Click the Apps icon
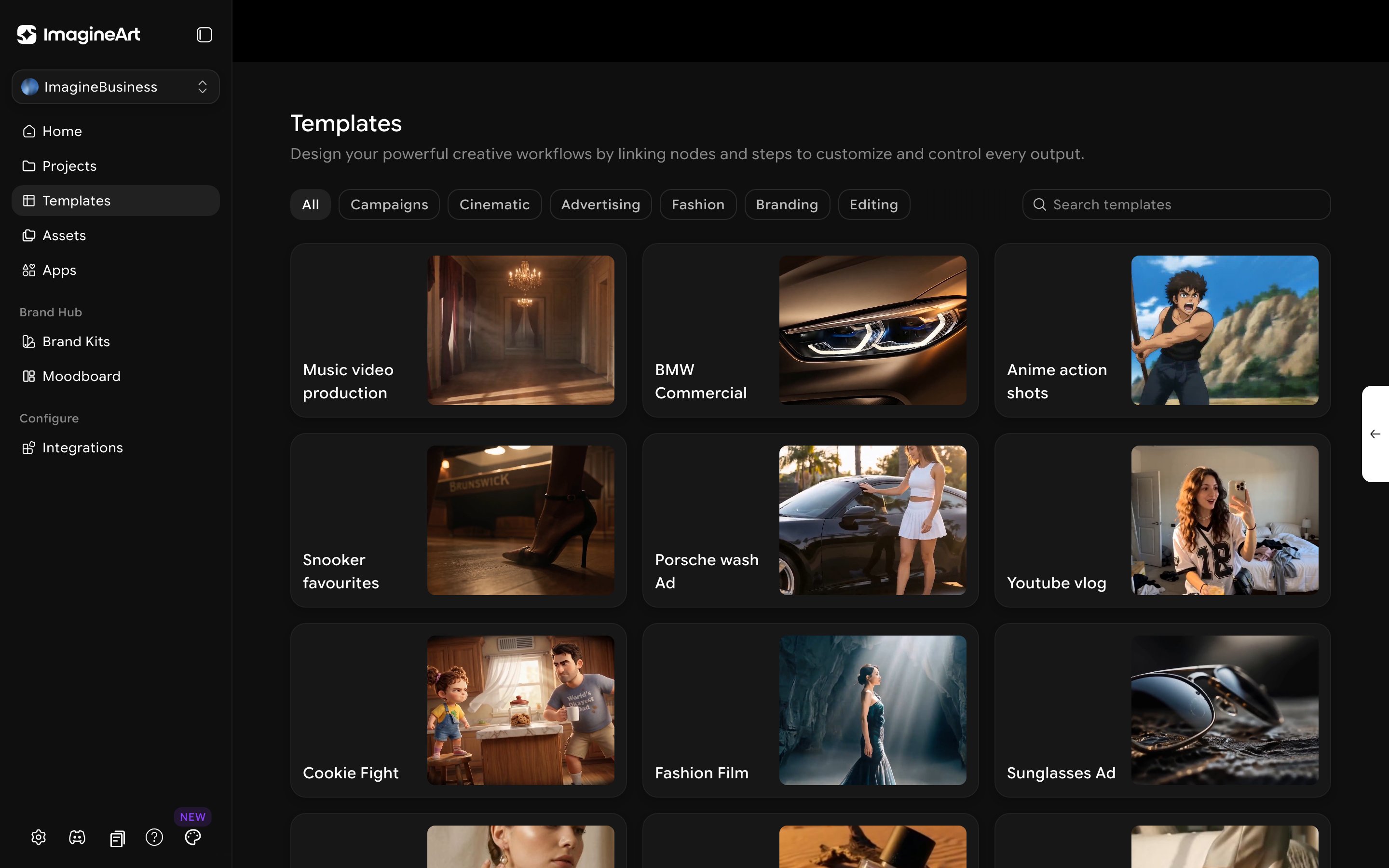Image resolution: width=1389 pixels, height=868 pixels. (29, 270)
